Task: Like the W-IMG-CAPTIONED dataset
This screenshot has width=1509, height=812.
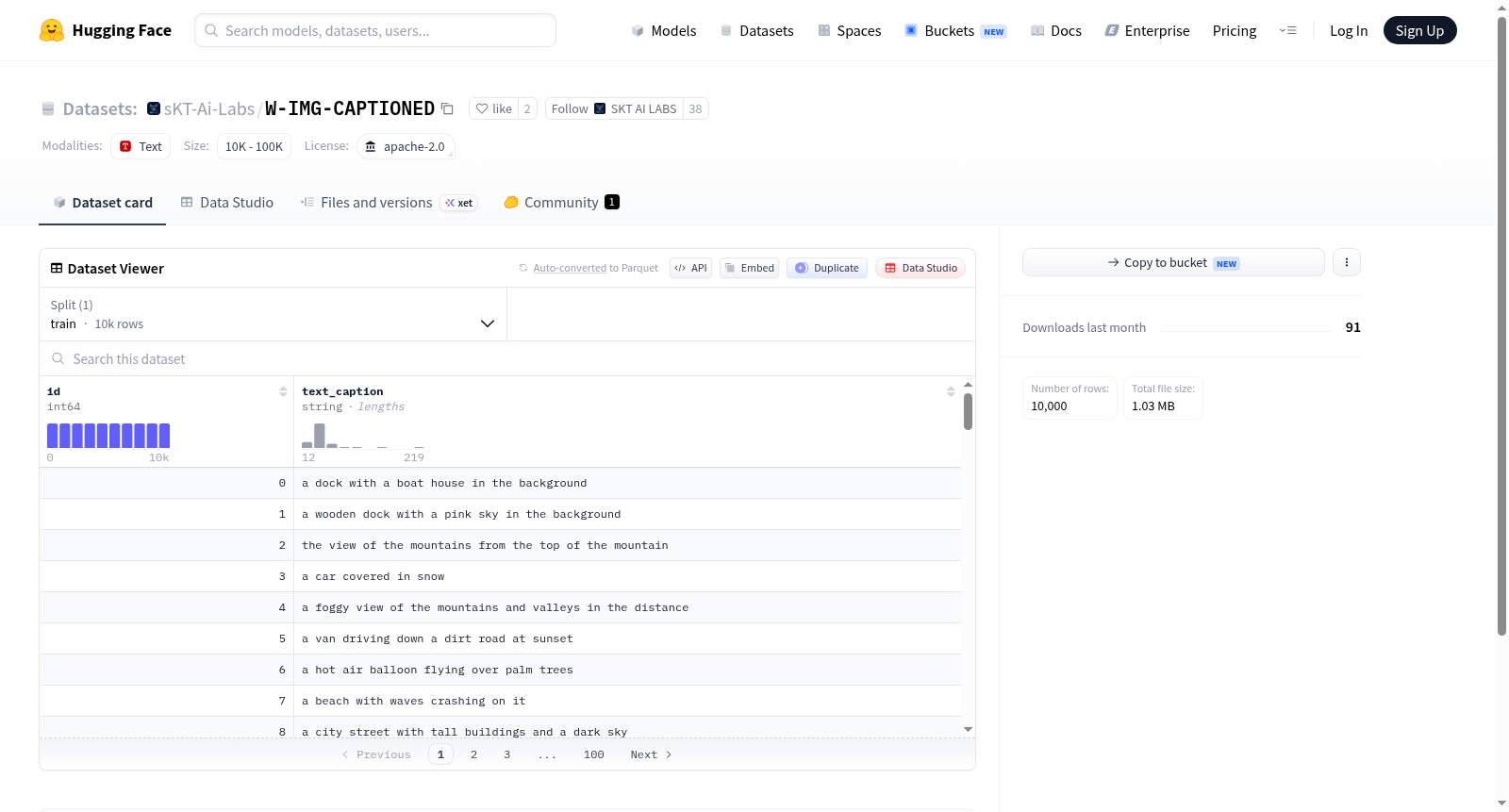Action: coord(493,109)
